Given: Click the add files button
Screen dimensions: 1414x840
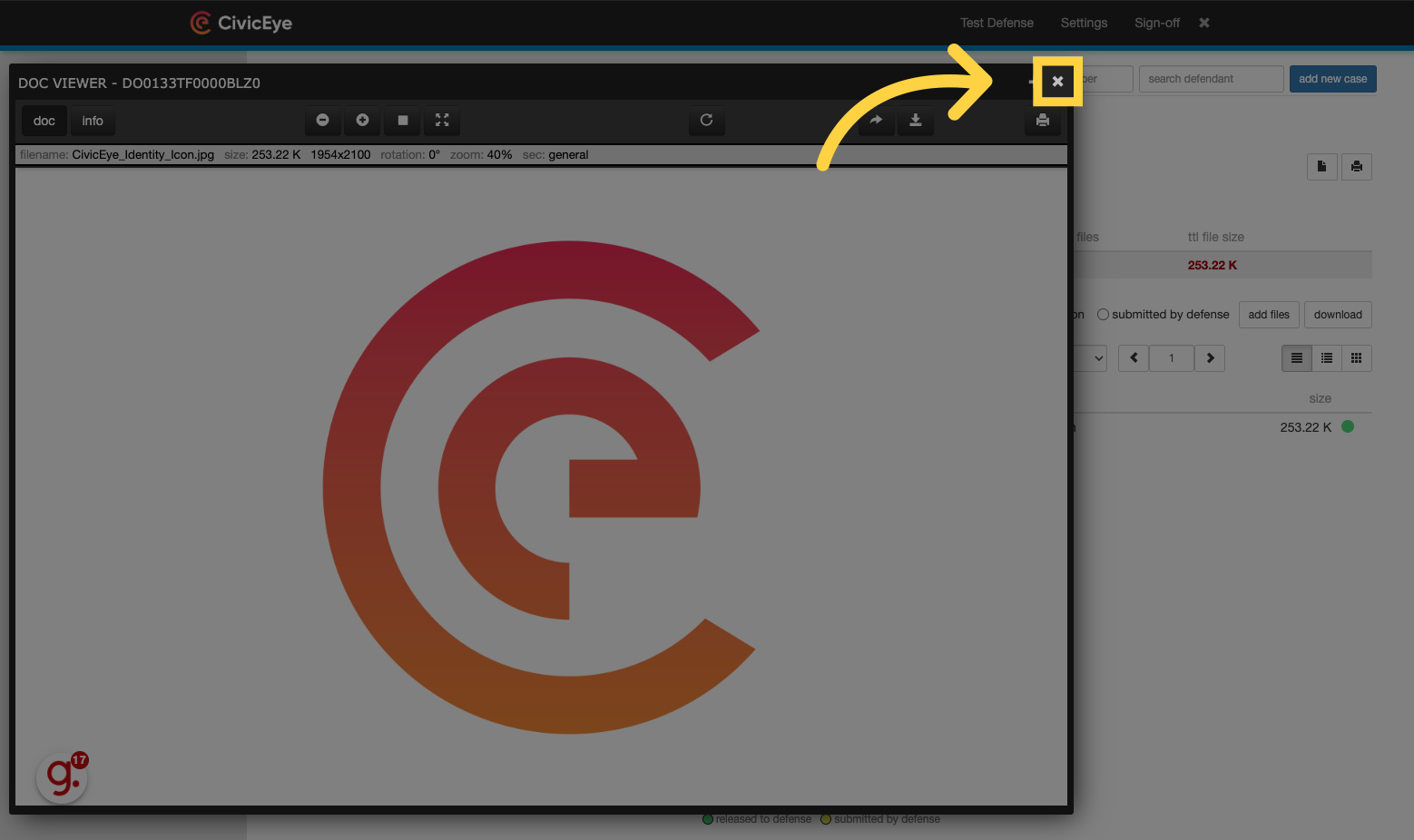Looking at the screenshot, I should (1269, 315).
